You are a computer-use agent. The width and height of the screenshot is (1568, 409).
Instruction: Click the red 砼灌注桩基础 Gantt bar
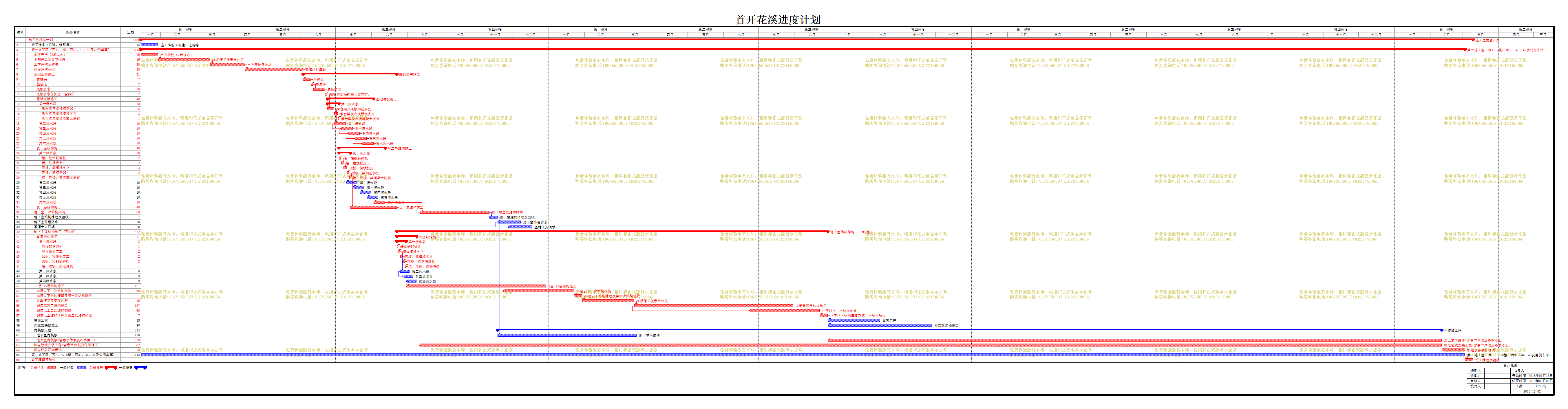(x=274, y=69)
